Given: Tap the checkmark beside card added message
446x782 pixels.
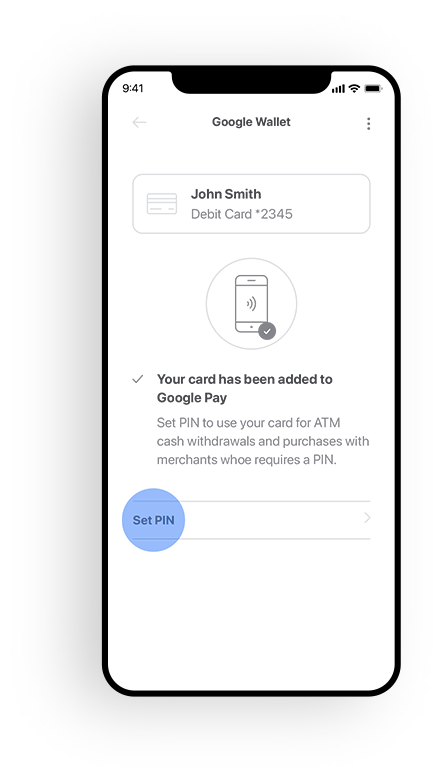Looking at the screenshot, I should tap(138, 380).
